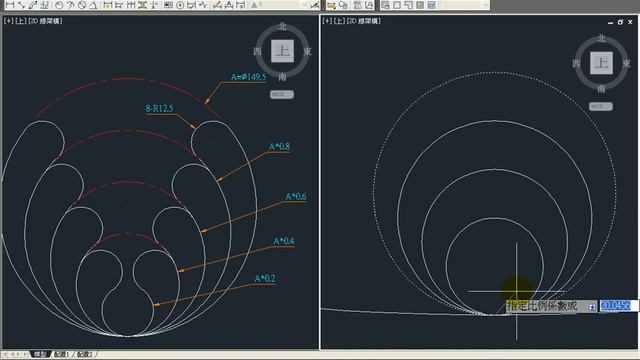Select the Radius dimension tool
The width and height of the screenshot is (640, 360).
pyautogui.click(x=59, y=5)
